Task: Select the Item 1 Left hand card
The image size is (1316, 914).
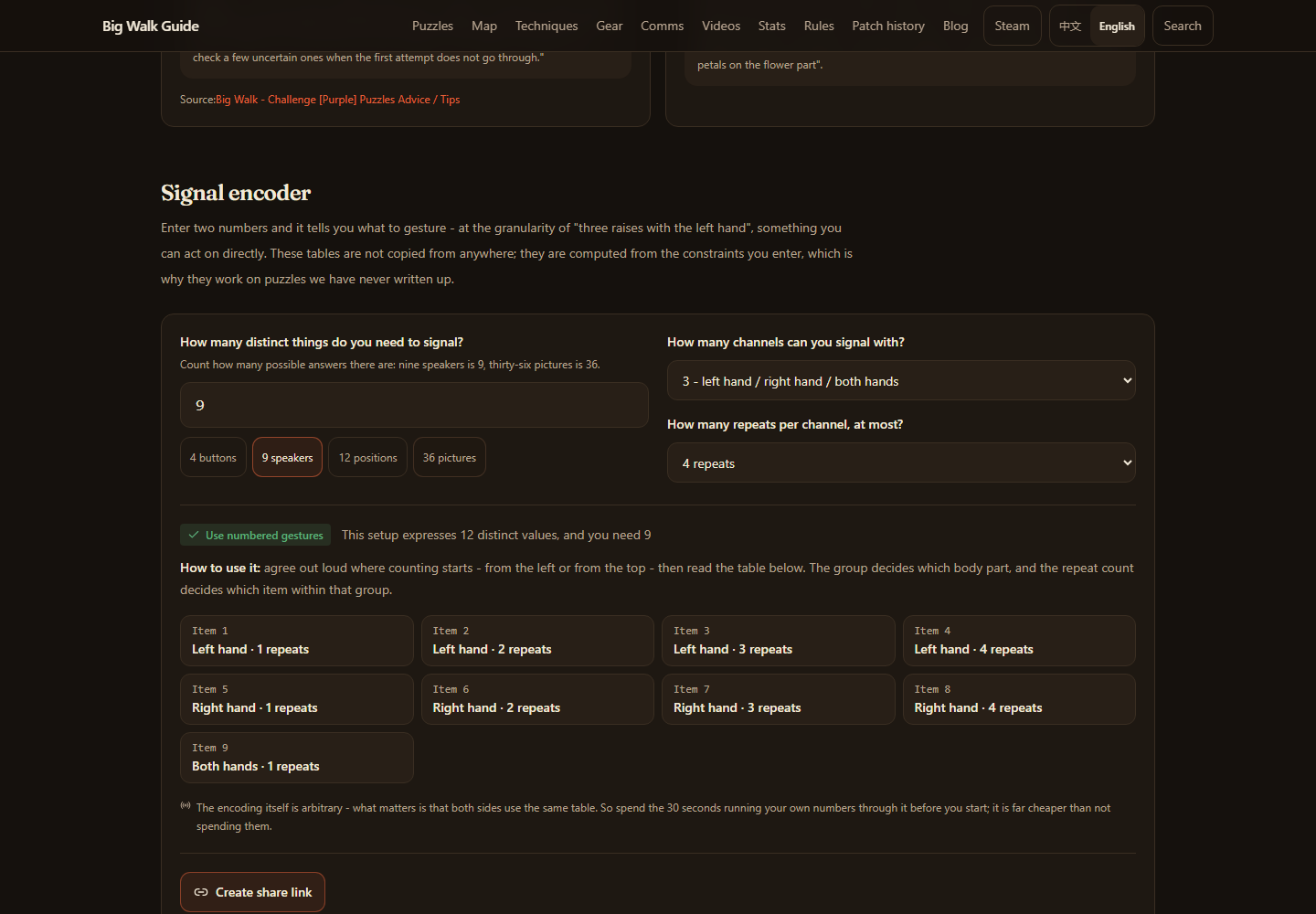Action: tap(297, 641)
